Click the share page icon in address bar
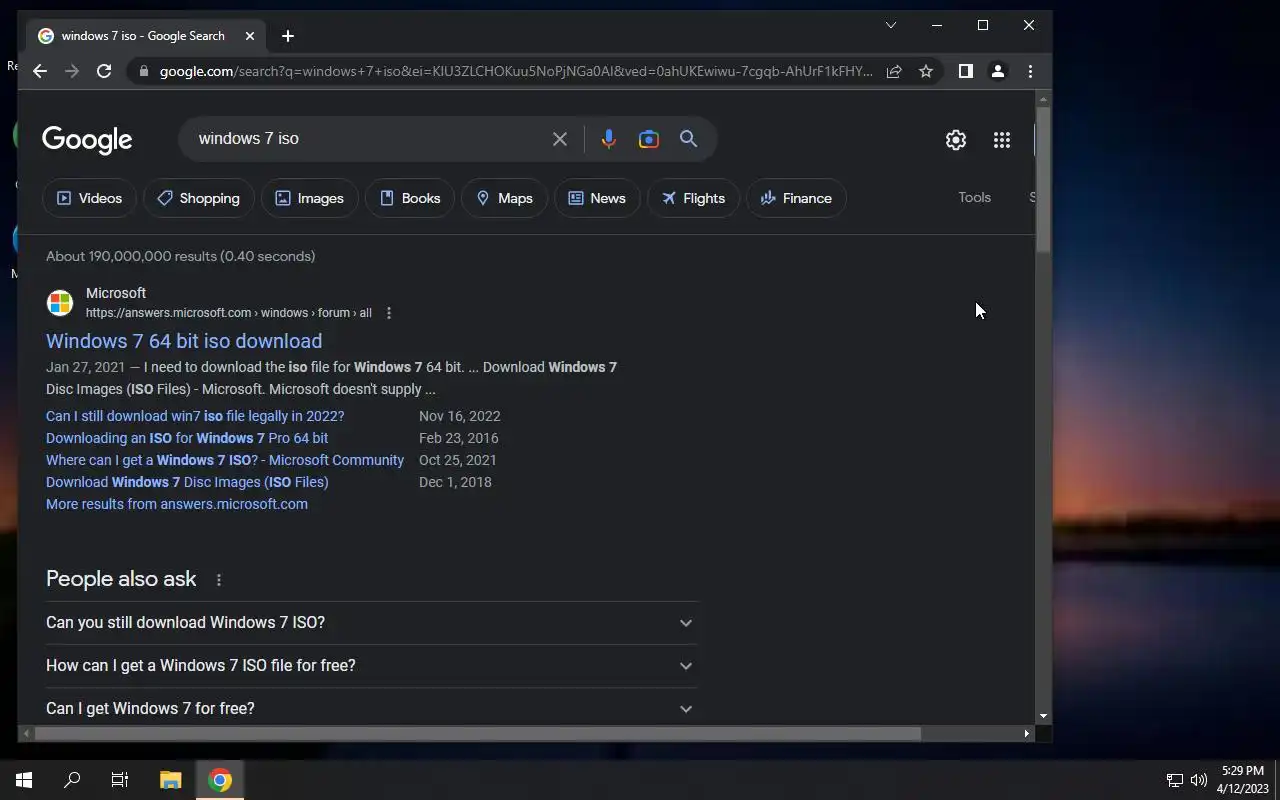Screen dimensions: 1280x800 pyautogui.click(x=894, y=71)
